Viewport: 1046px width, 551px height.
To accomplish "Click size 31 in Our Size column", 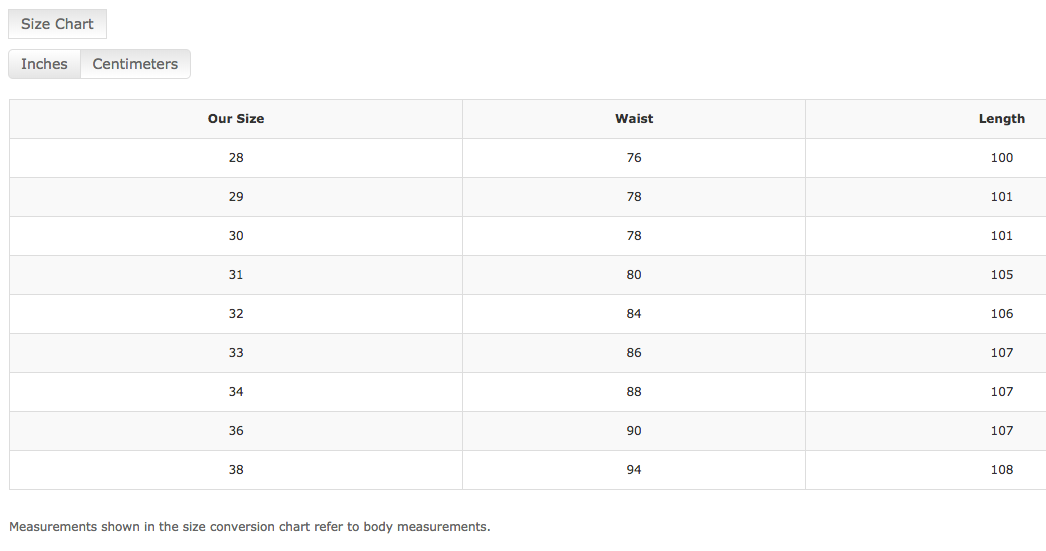I will click(x=236, y=275).
